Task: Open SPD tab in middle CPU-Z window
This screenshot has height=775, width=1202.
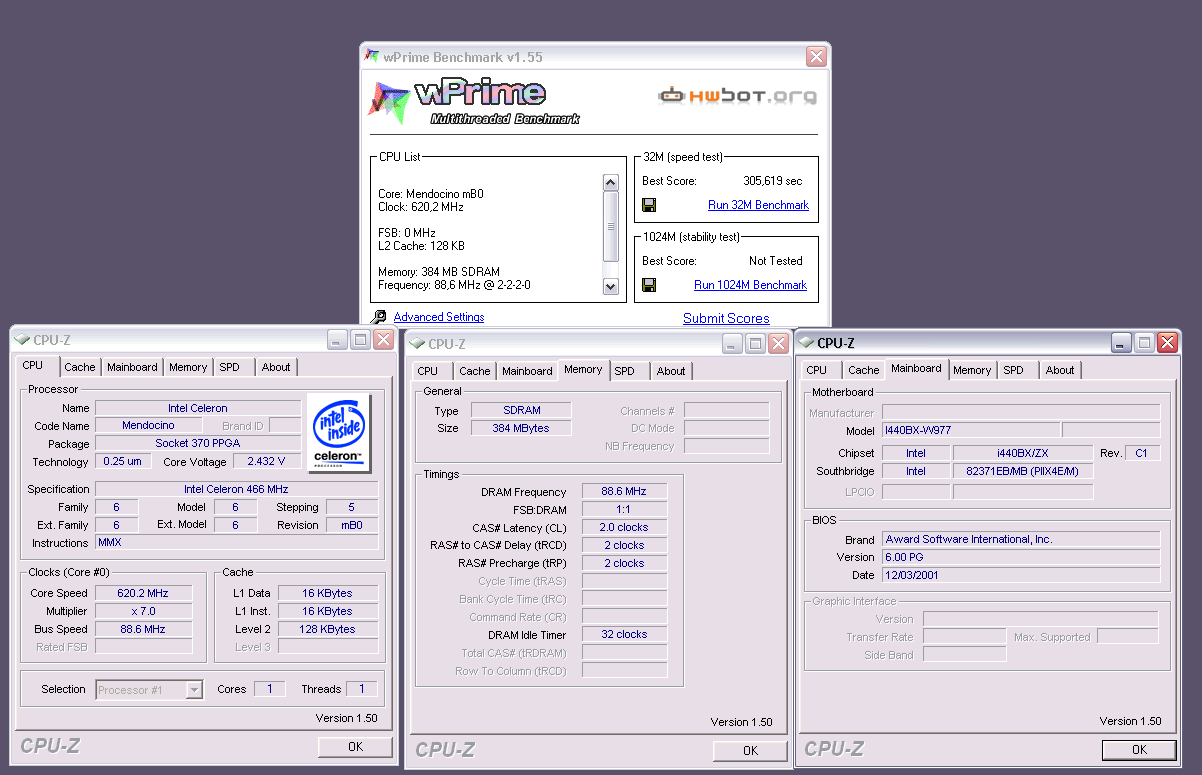Action: [x=625, y=371]
